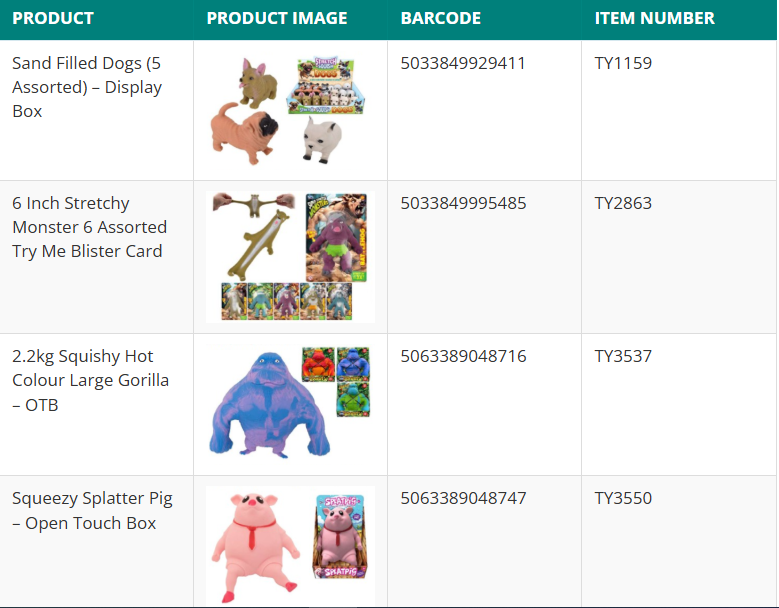Click item number TY2863
The height and width of the screenshot is (608, 779).
click(623, 203)
